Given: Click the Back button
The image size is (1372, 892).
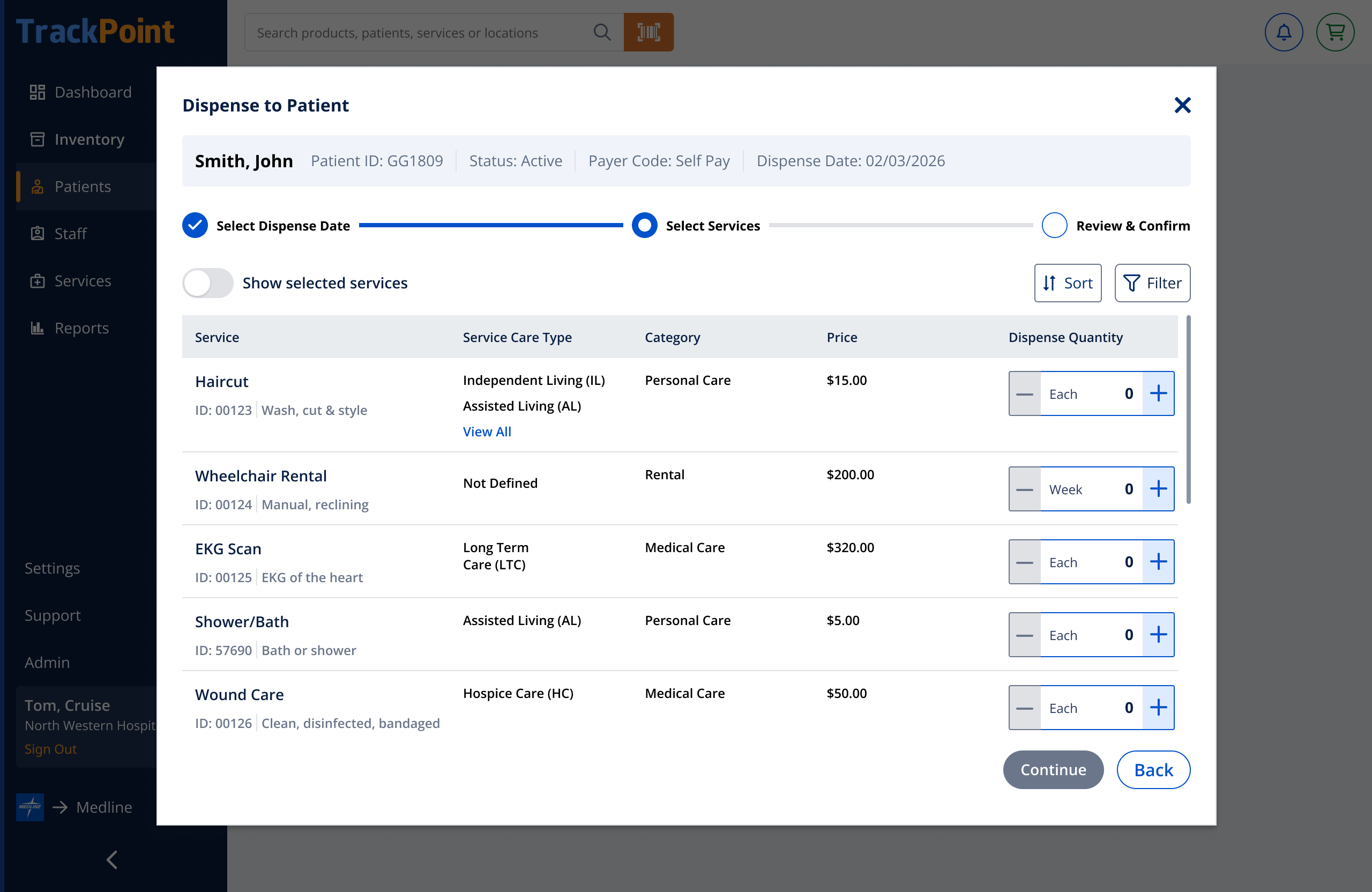Looking at the screenshot, I should [1153, 770].
